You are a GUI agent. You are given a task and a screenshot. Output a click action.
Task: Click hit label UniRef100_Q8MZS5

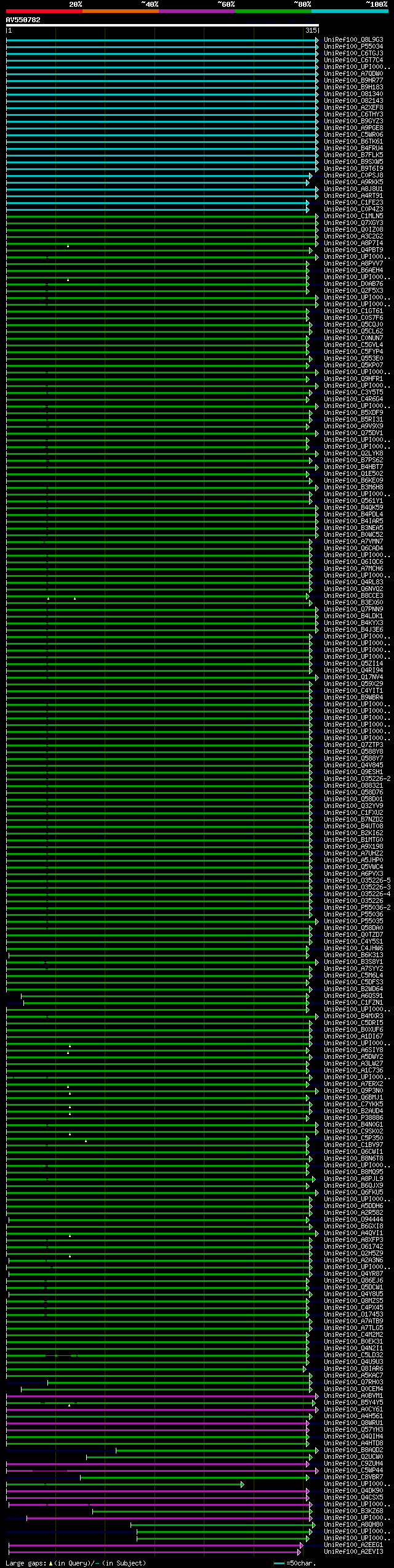pos(353,1301)
